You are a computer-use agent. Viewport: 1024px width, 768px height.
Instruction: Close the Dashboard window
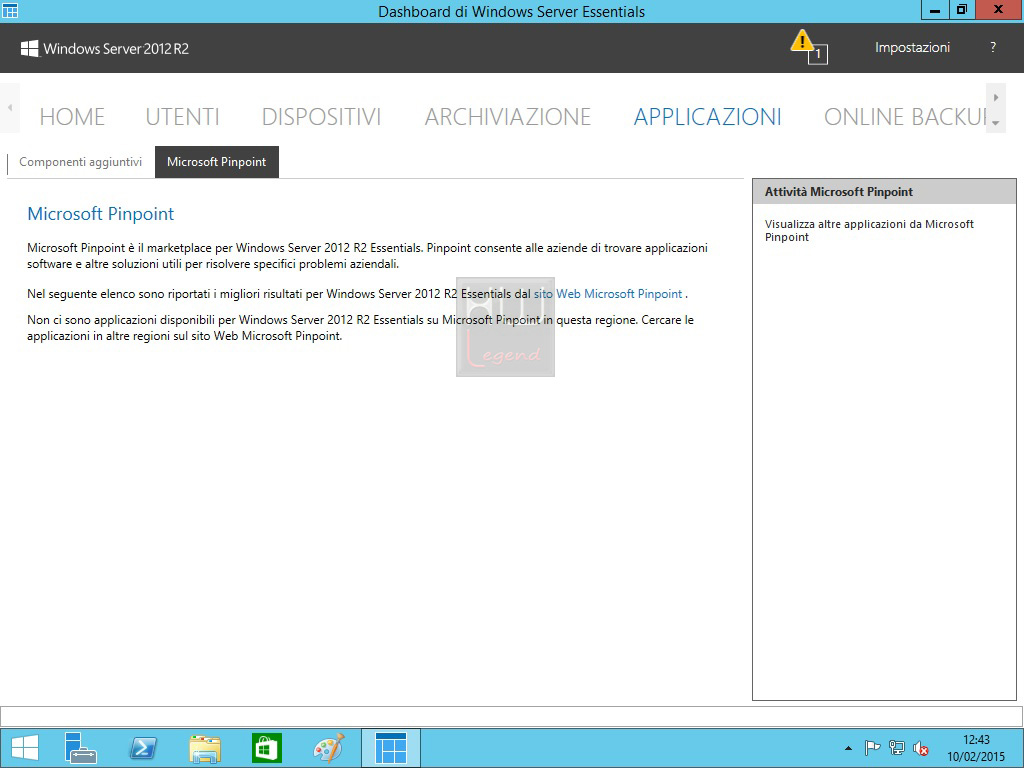(x=999, y=10)
